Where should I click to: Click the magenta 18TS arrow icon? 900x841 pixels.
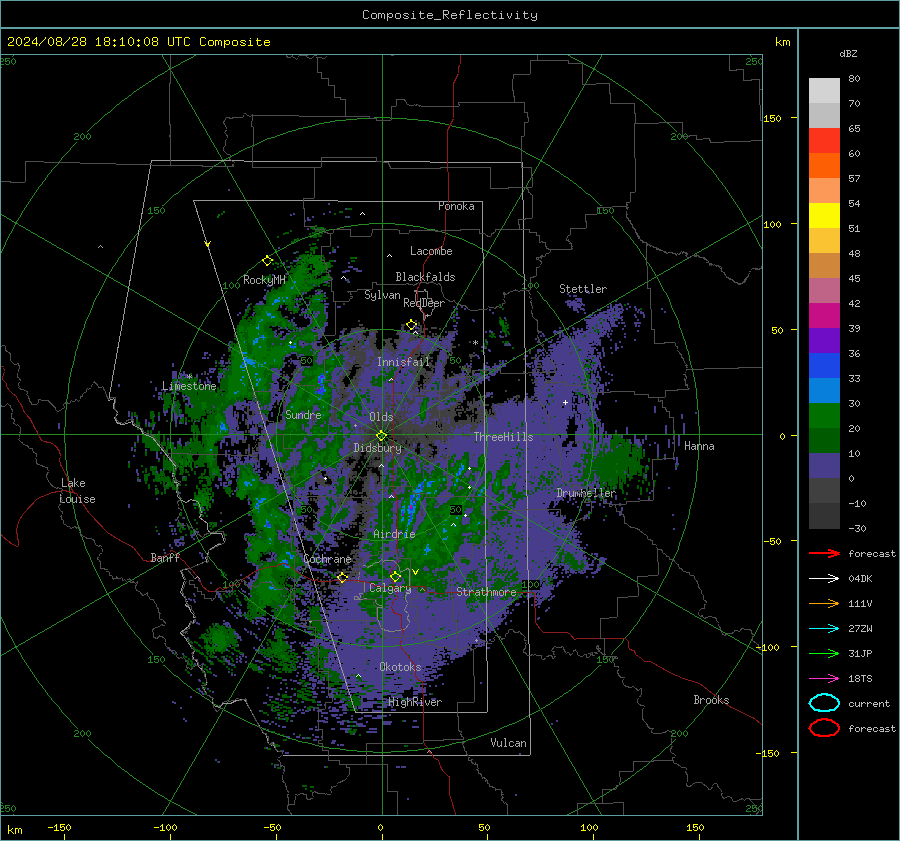824,679
